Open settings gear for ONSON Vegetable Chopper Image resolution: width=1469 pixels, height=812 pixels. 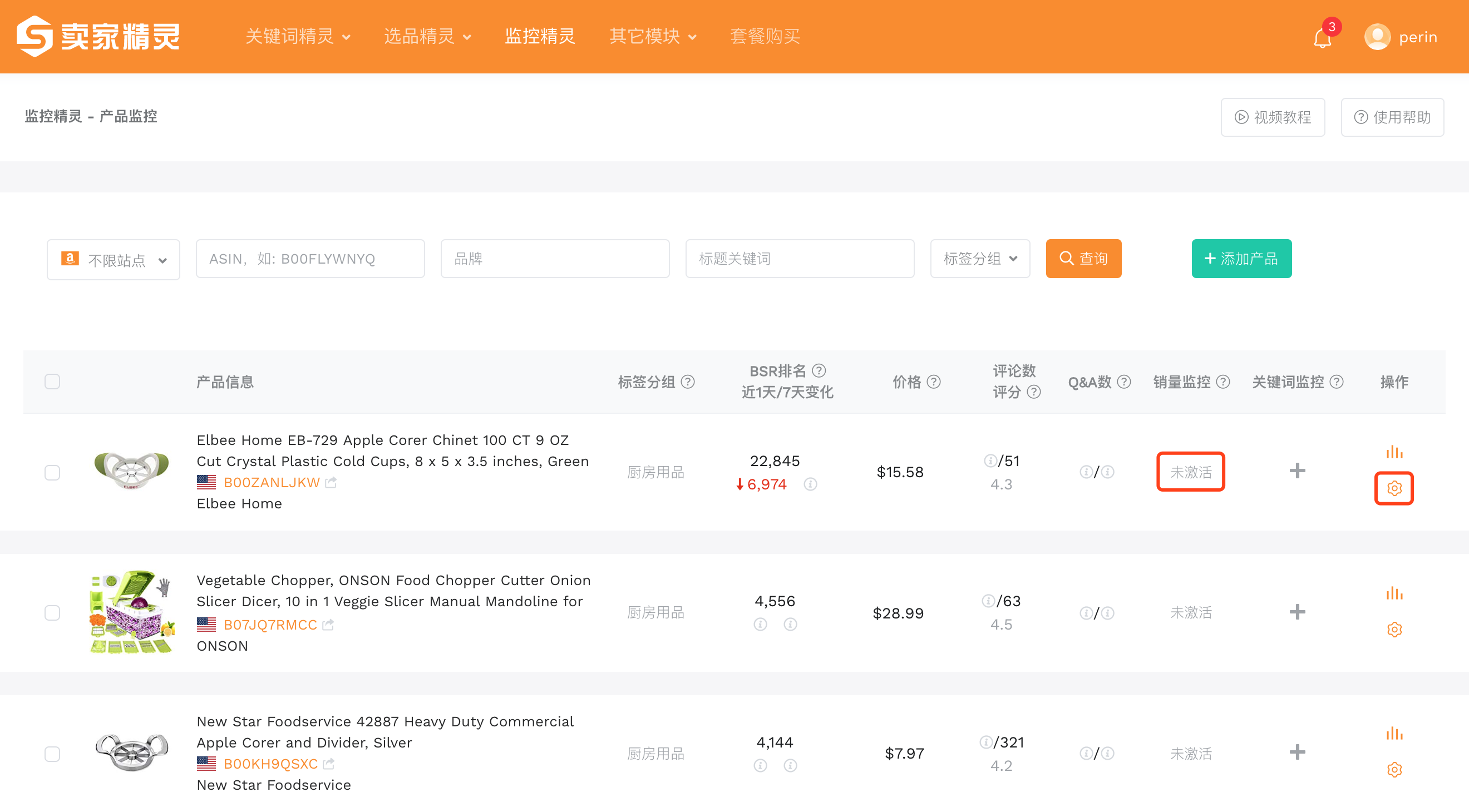click(1394, 630)
